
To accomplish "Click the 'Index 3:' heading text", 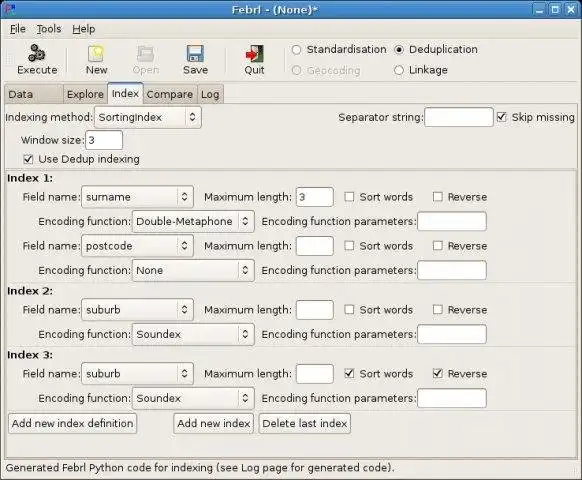I will pos(30,355).
